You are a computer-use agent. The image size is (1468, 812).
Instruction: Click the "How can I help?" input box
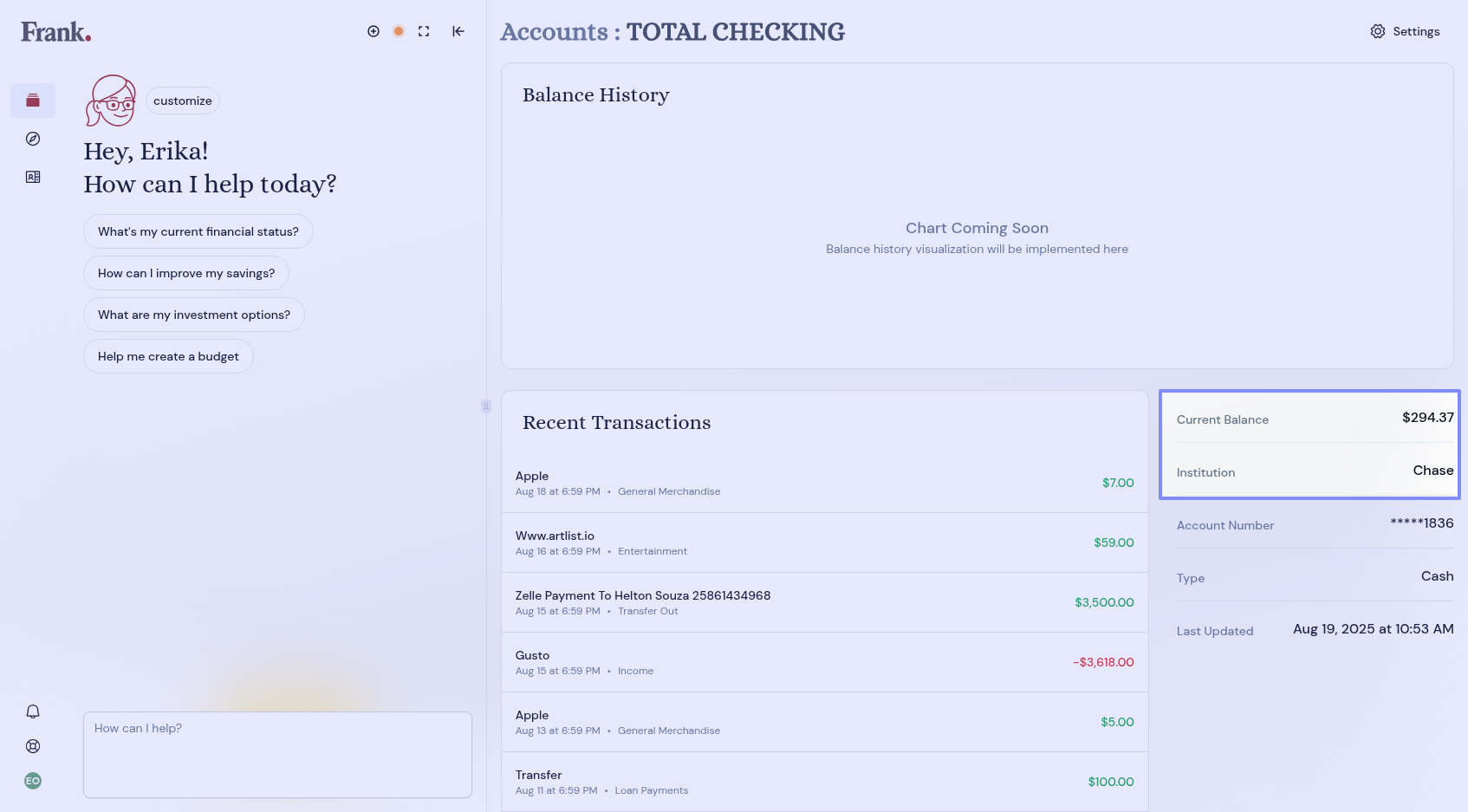coord(277,754)
